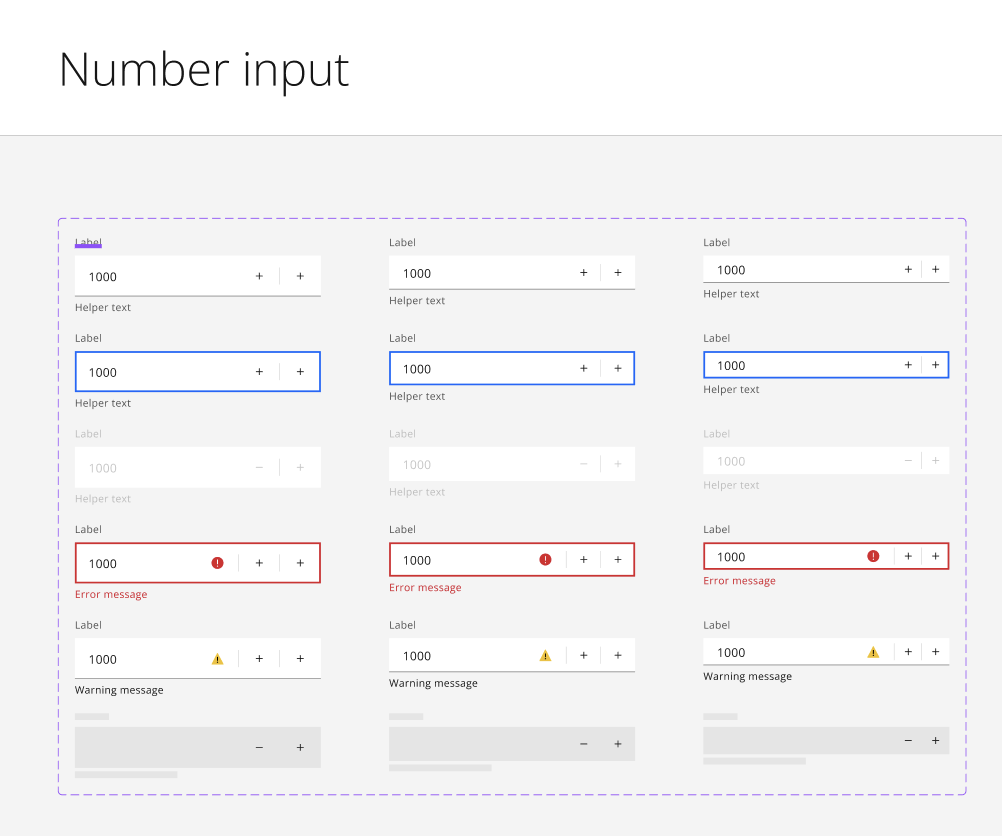This screenshot has width=1002, height=836.
Task: Click the 'Label' text above the large error input
Action: click(88, 529)
